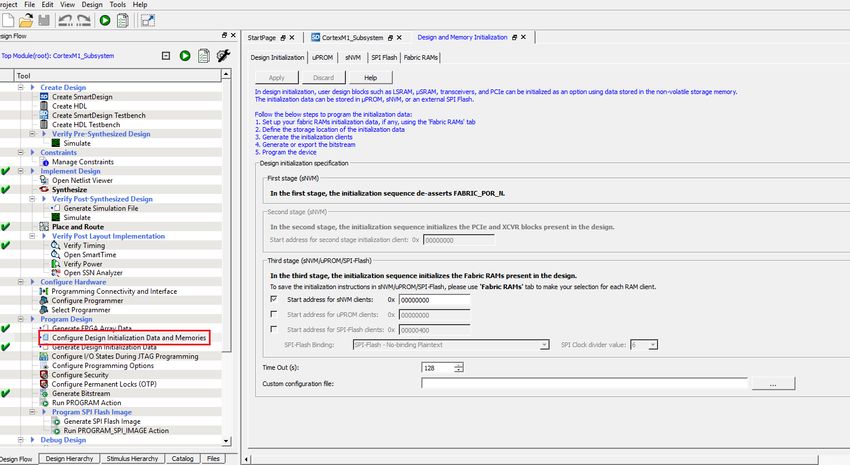This screenshot has height=465, width=850.
Task: Enable Start address for uPROM clients checkbox
Action: point(274,314)
